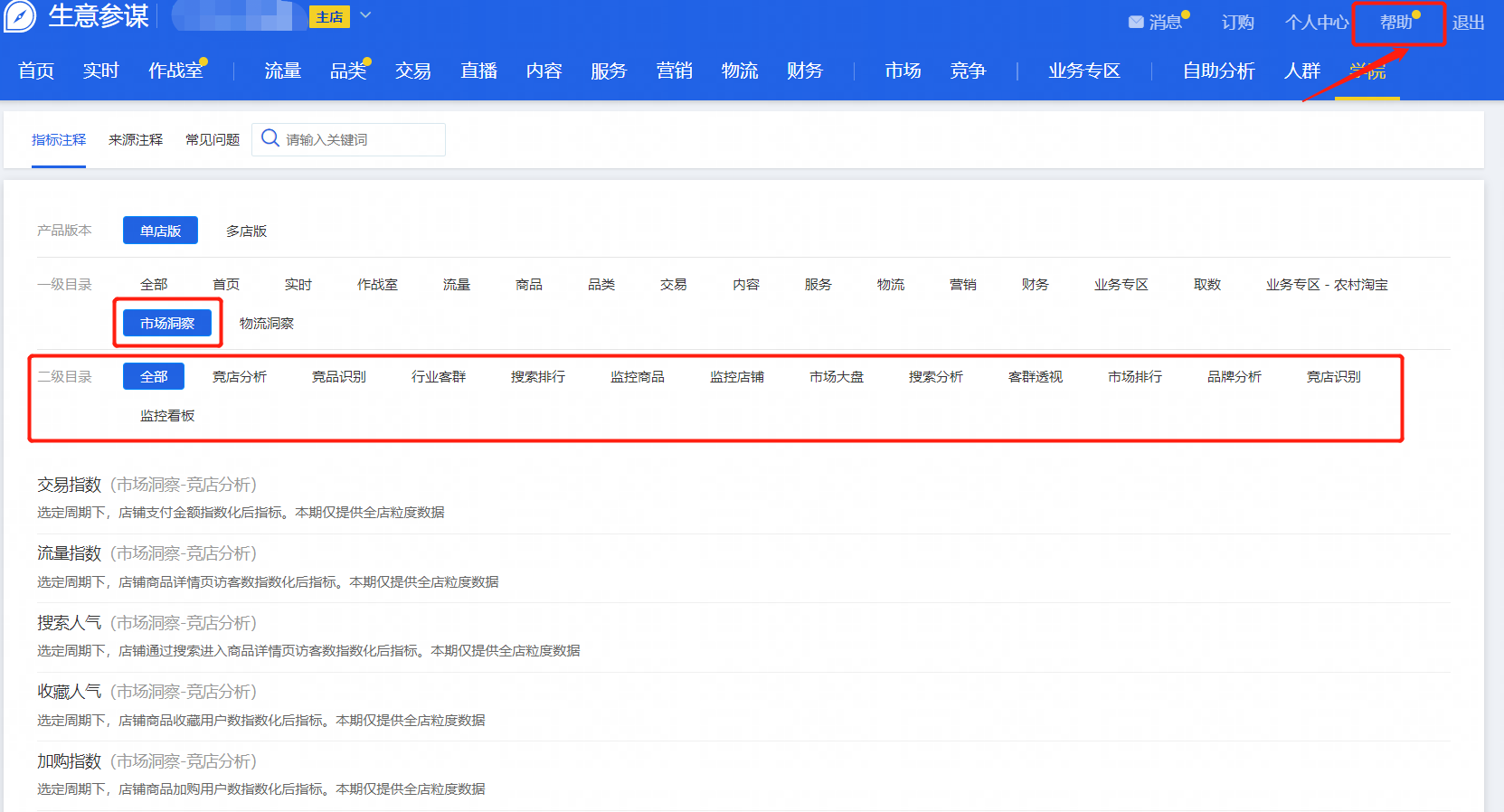Filter by 市场排行
The width and height of the screenshot is (1504, 812).
point(1135,376)
